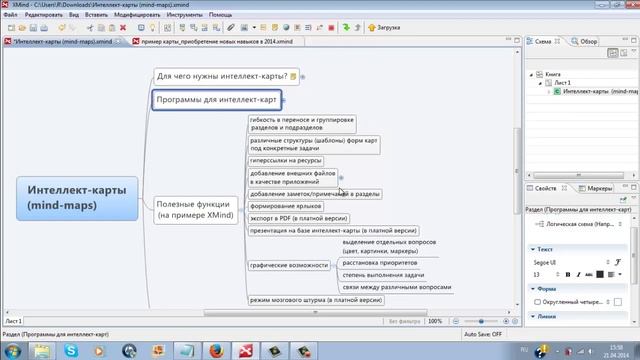
Task: Collapse the Линия section
Action: coord(533,316)
